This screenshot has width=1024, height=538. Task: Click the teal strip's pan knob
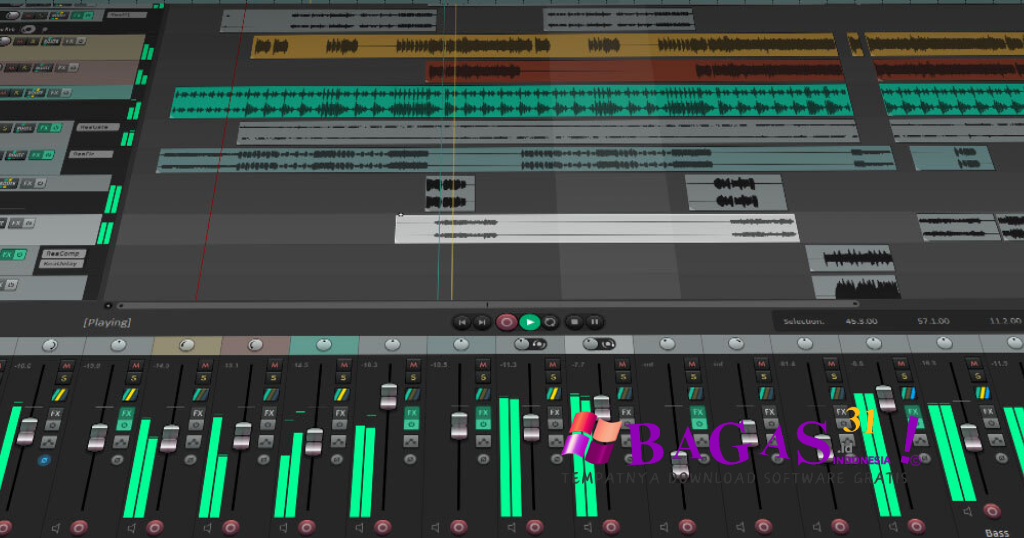(324, 345)
